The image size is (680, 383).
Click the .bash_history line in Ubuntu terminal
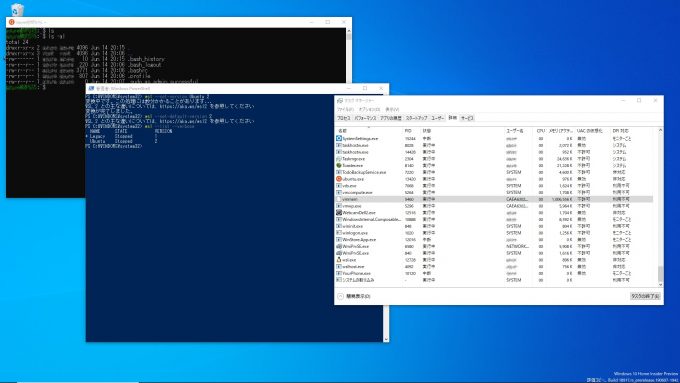tap(86, 59)
